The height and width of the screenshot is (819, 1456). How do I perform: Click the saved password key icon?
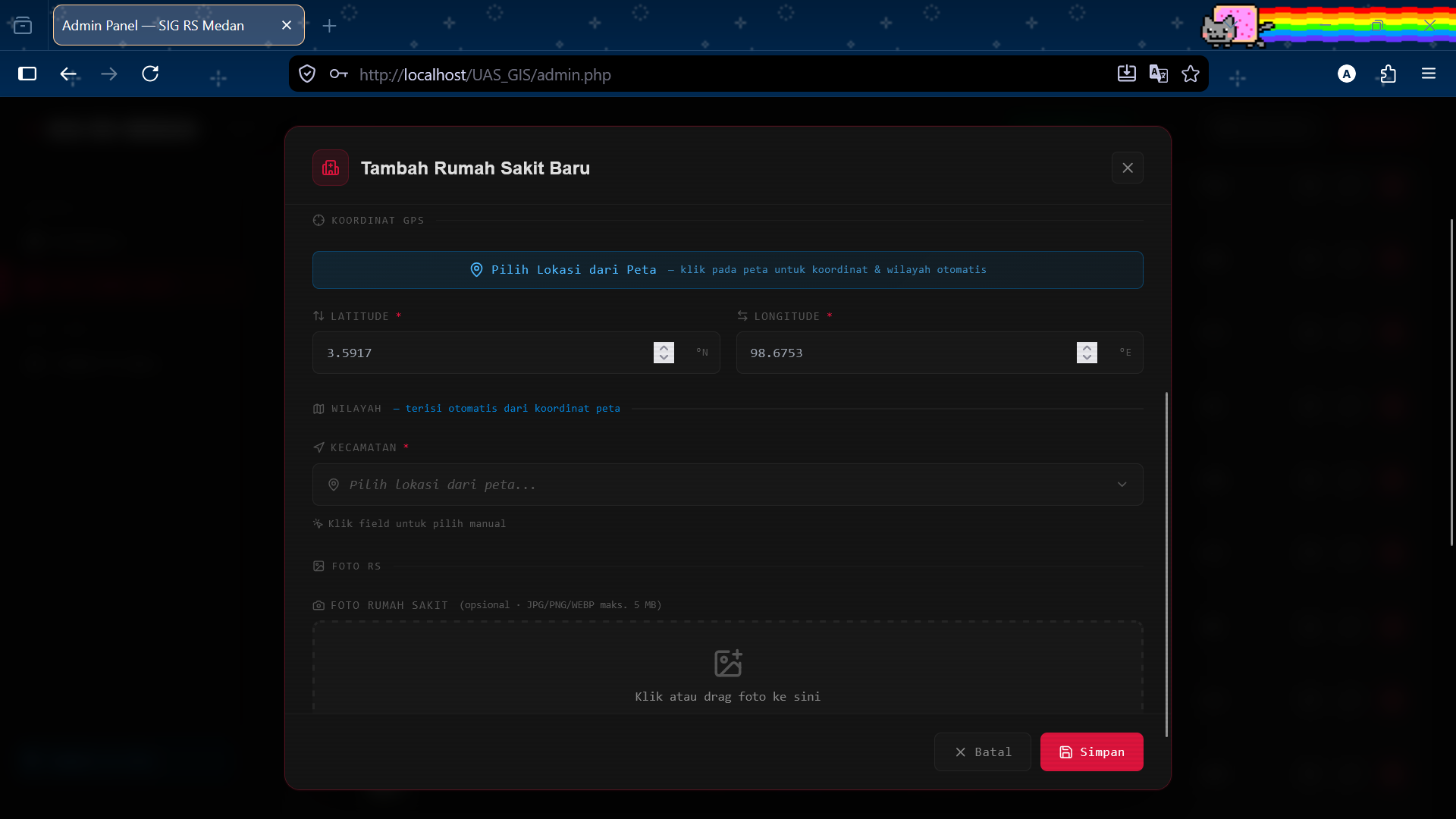[x=338, y=74]
